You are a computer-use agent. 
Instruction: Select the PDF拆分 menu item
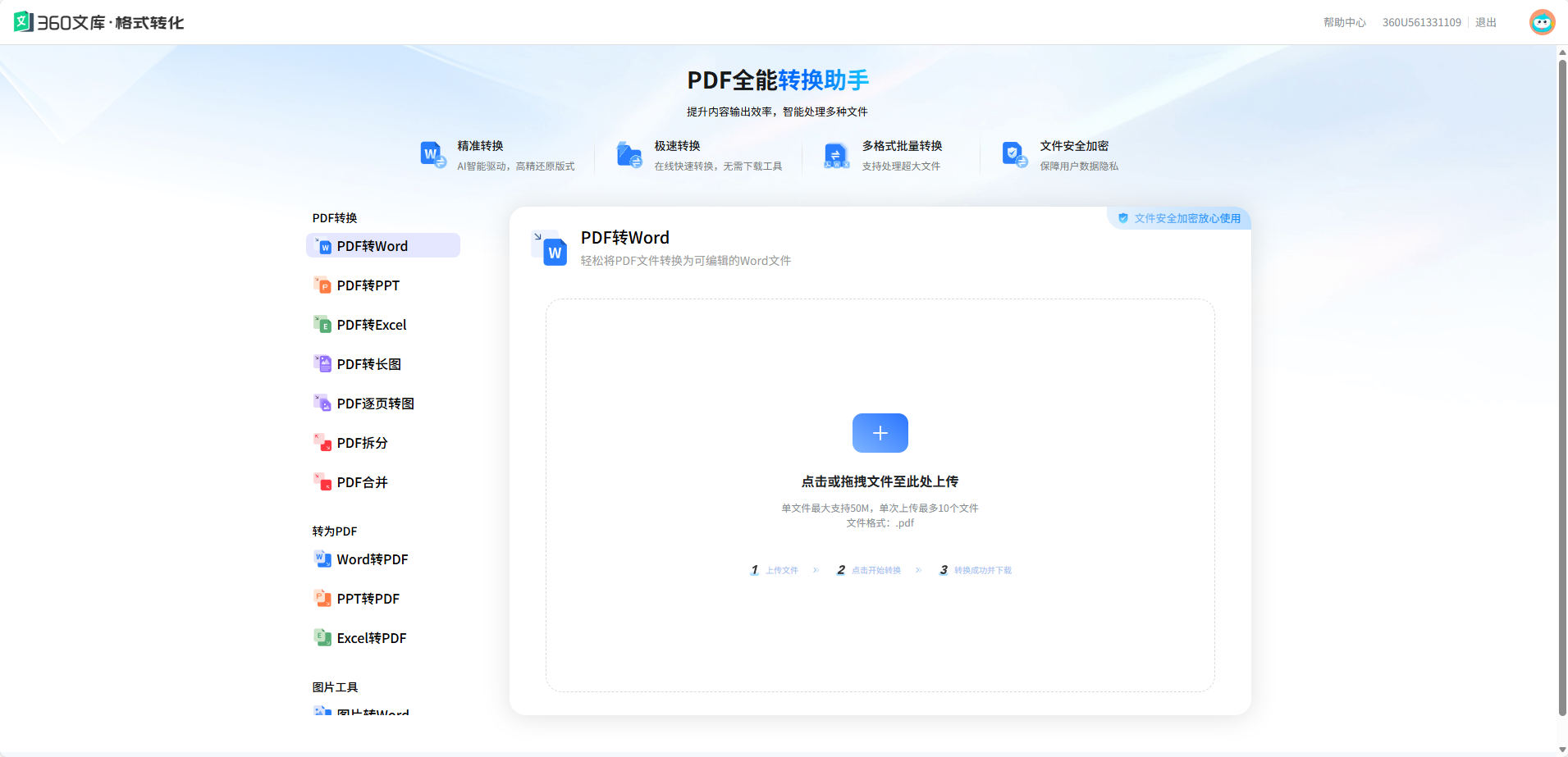[383, 443]
